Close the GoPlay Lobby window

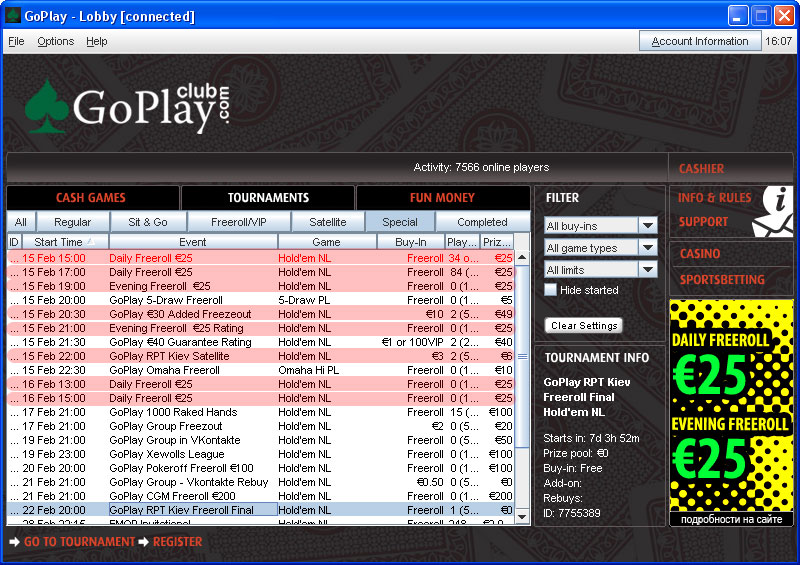pyautogui.click(x=784, y=16)
